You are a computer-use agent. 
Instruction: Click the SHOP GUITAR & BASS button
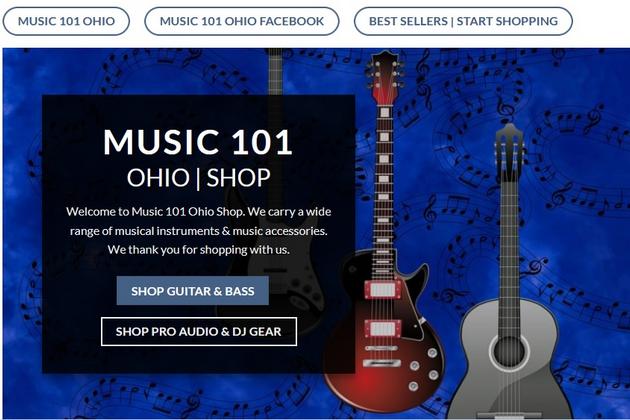[x=193, y=291]
